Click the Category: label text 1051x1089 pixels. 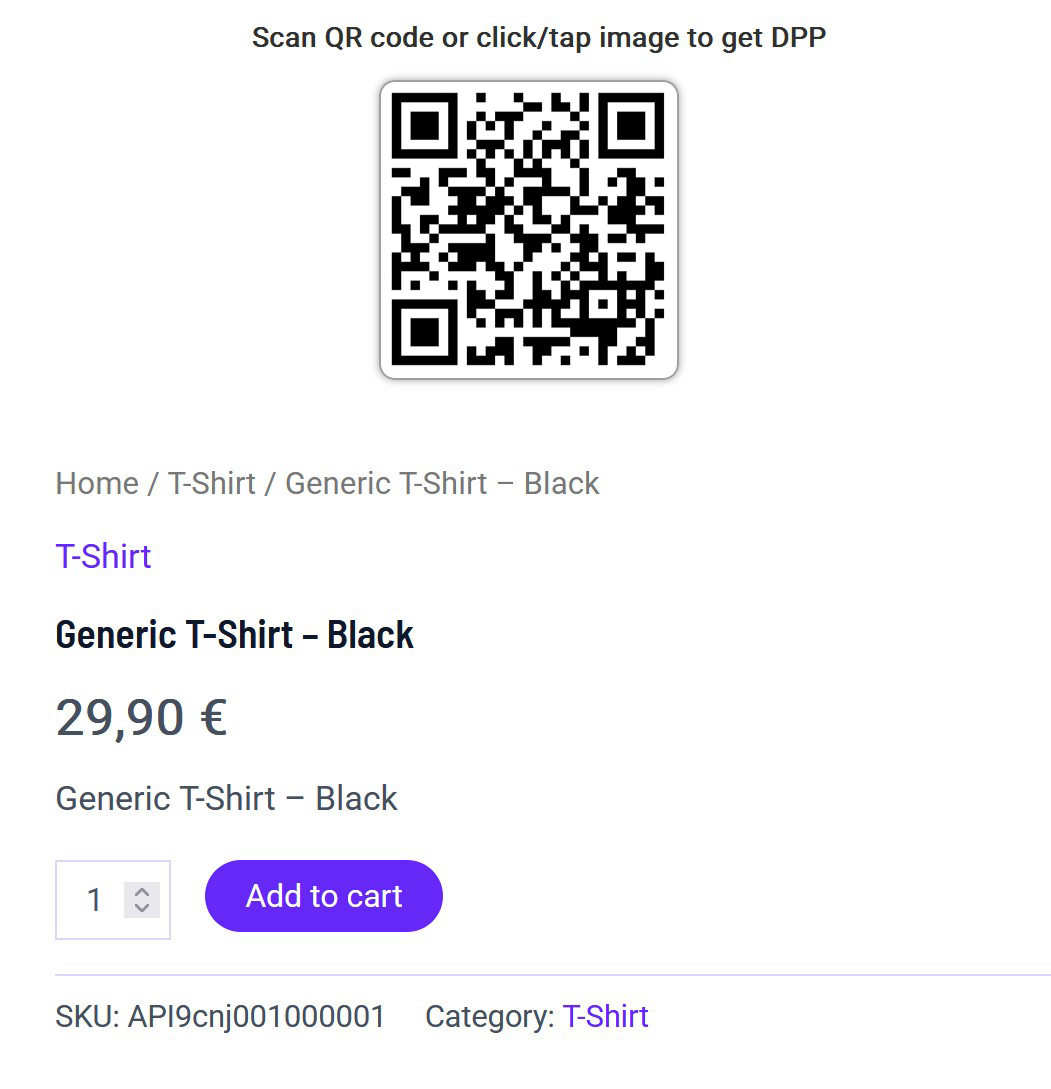[489, 1016]
